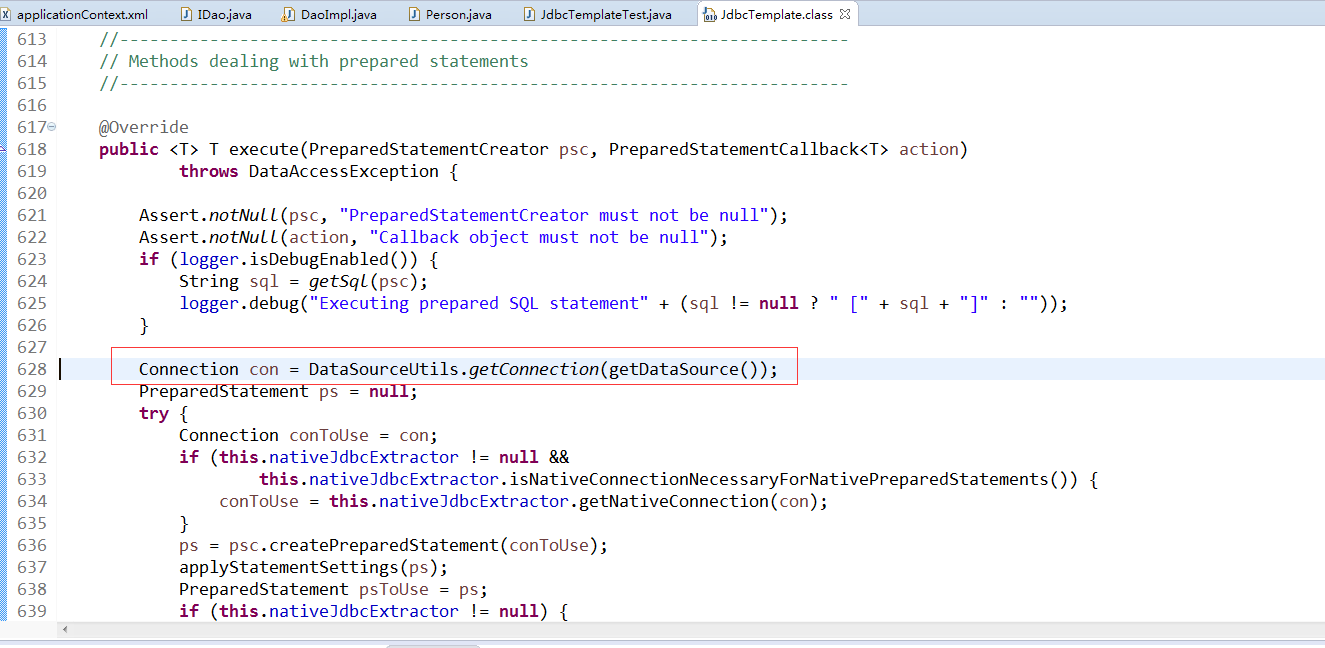The height and width of the screenshot is (648, 1325).
Task: Click the Java file icon of DaoImpl.java
Action: 289,15
